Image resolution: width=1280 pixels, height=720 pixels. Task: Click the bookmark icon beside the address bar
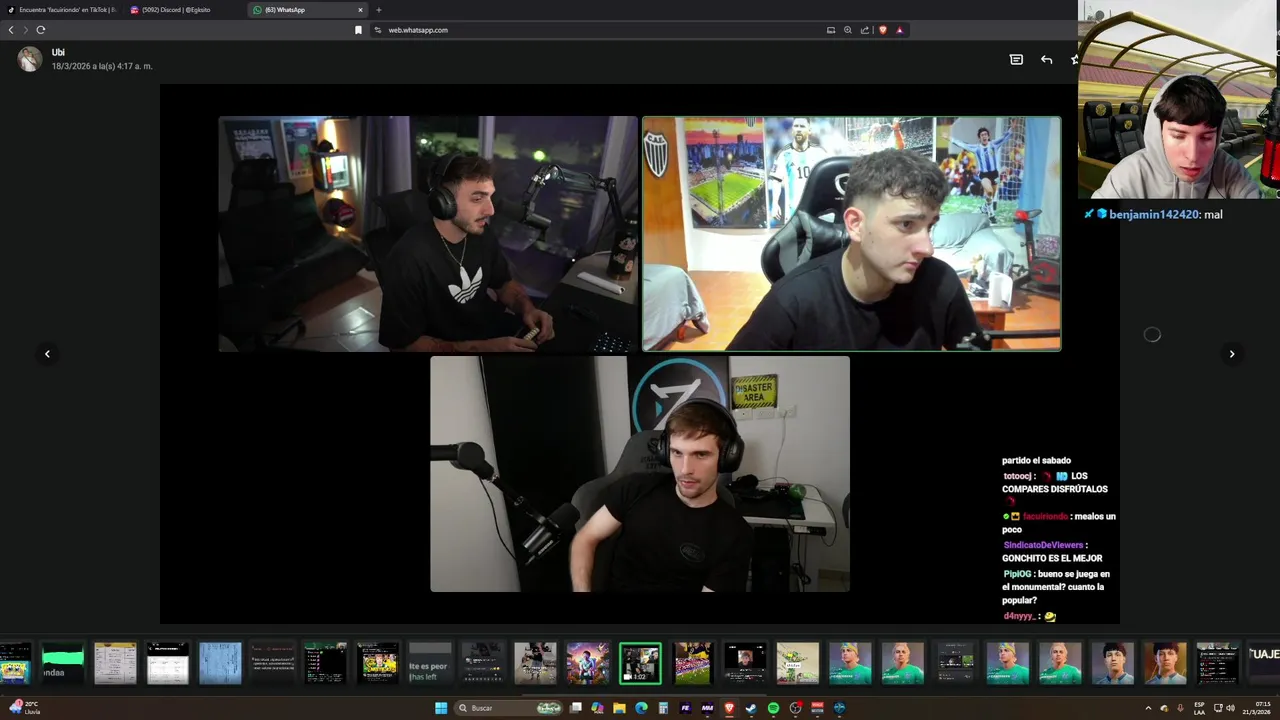pyautogui.click(x=358, y=30)
